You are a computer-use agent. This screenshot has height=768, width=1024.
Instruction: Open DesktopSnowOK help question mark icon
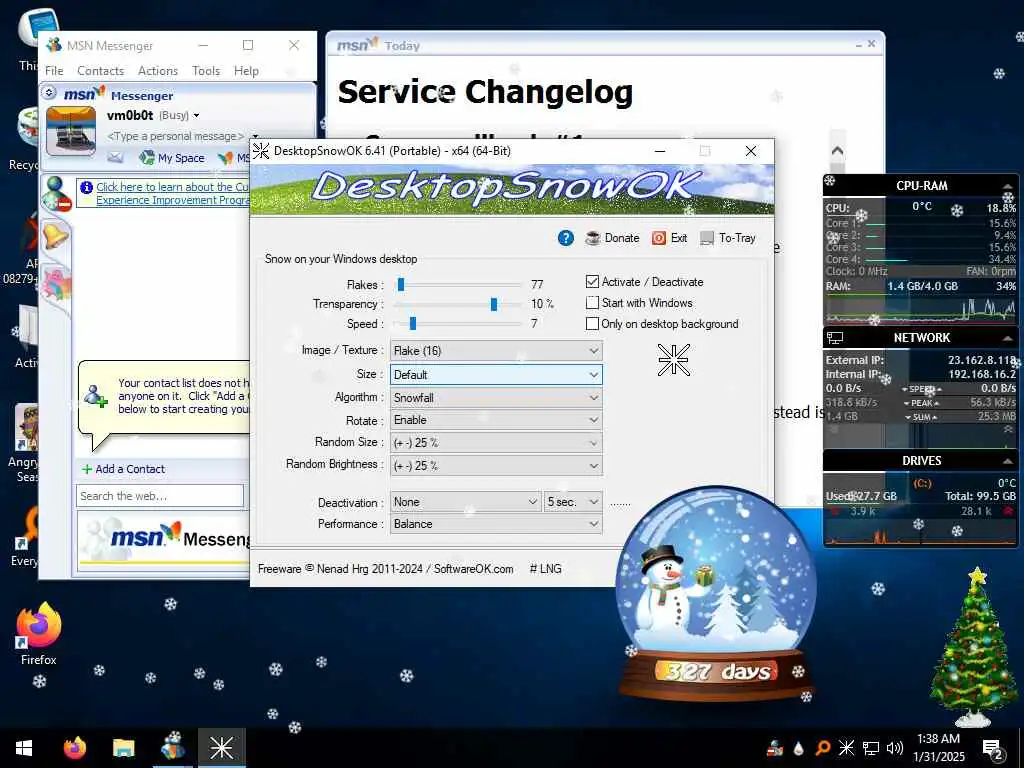pyautogui.click(x=566, y=238)
